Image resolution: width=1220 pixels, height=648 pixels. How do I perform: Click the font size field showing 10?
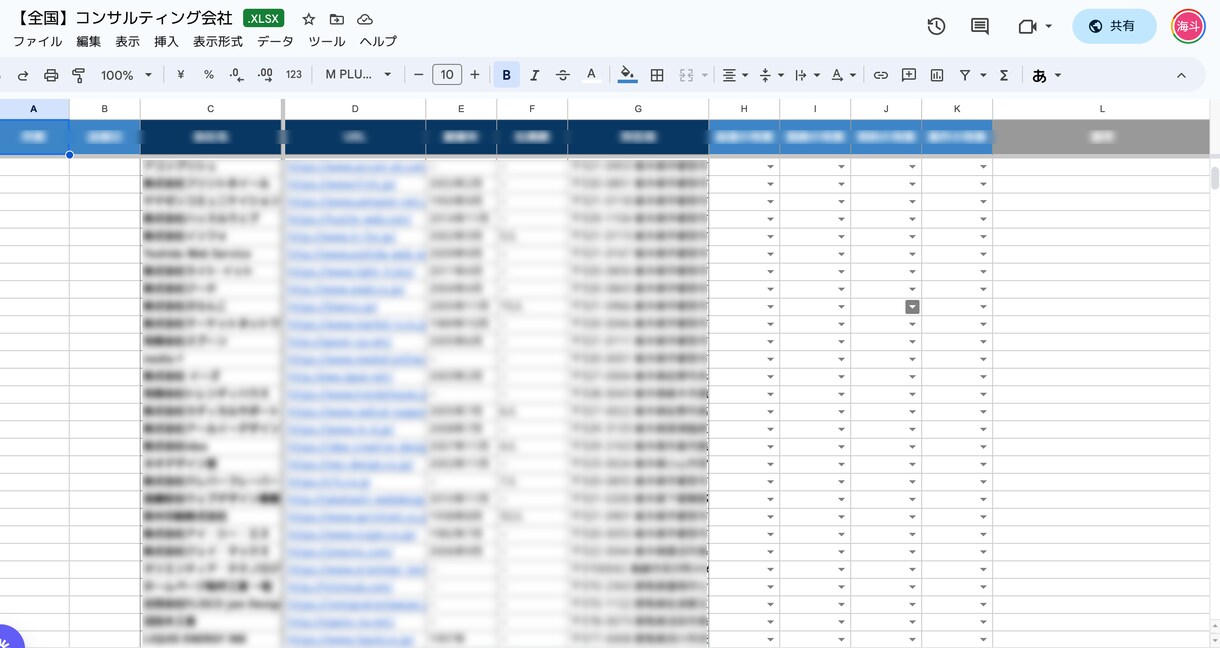pyautogui.click(x=447, y=75)
